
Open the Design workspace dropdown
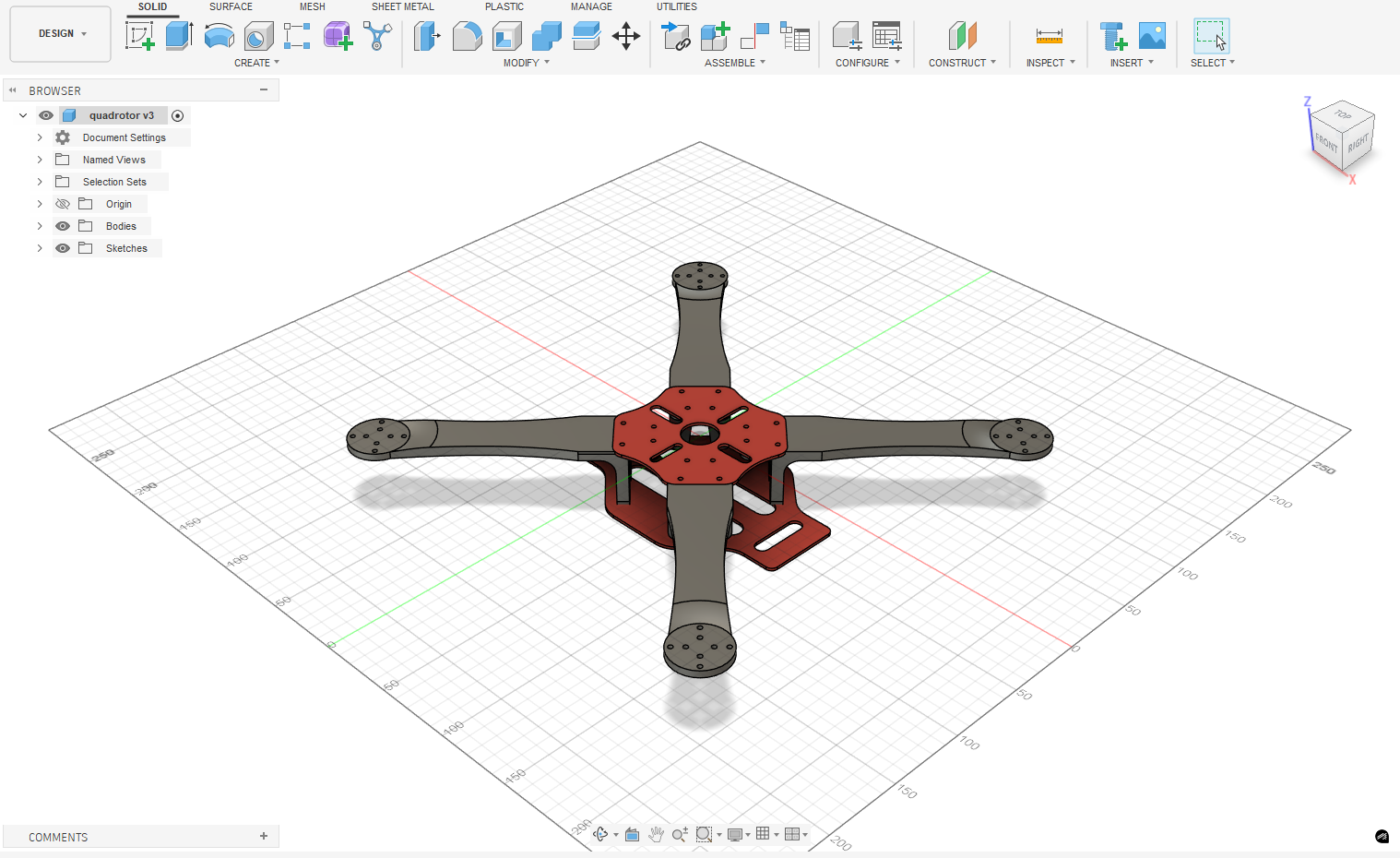point(61,34)
